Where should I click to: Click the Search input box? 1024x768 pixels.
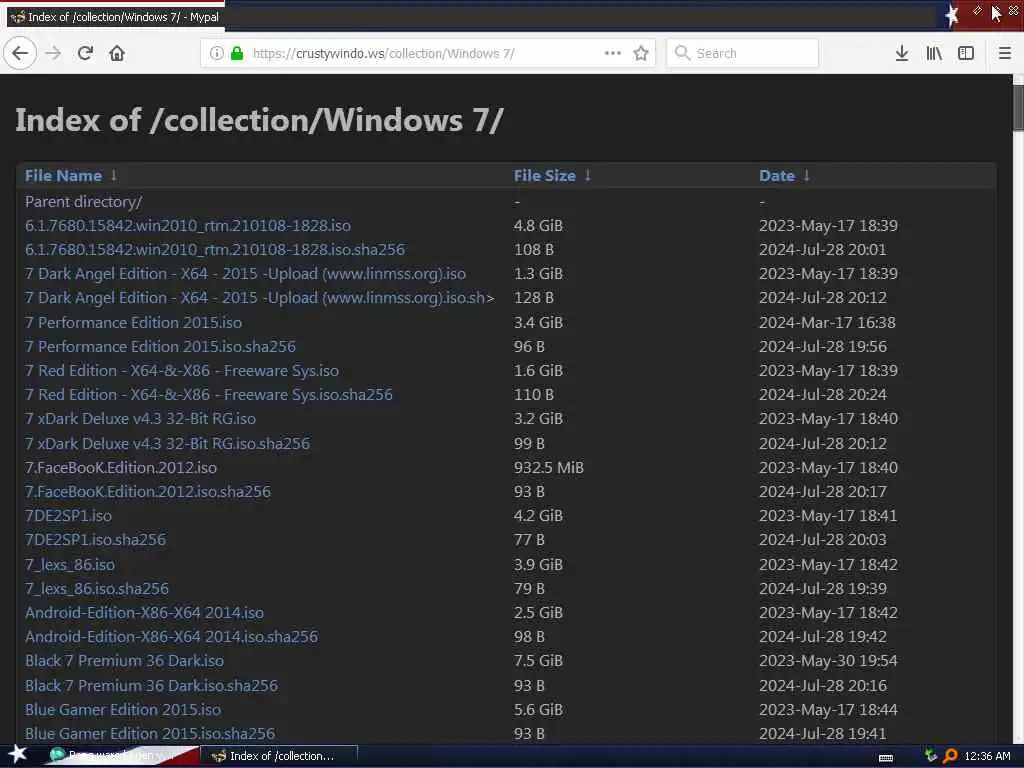point(743,53)
